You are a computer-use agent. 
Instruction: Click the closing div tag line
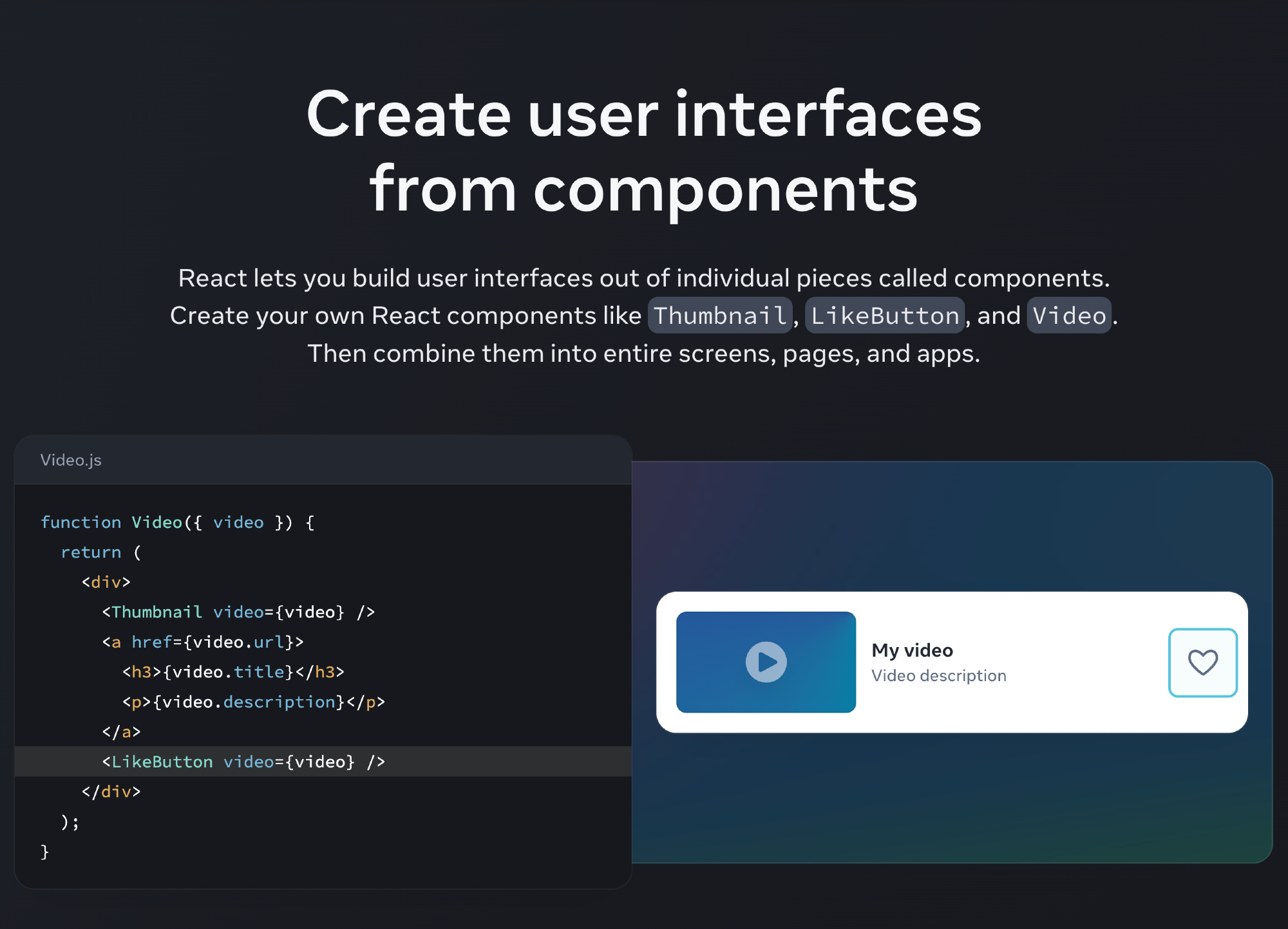(111, 791)
